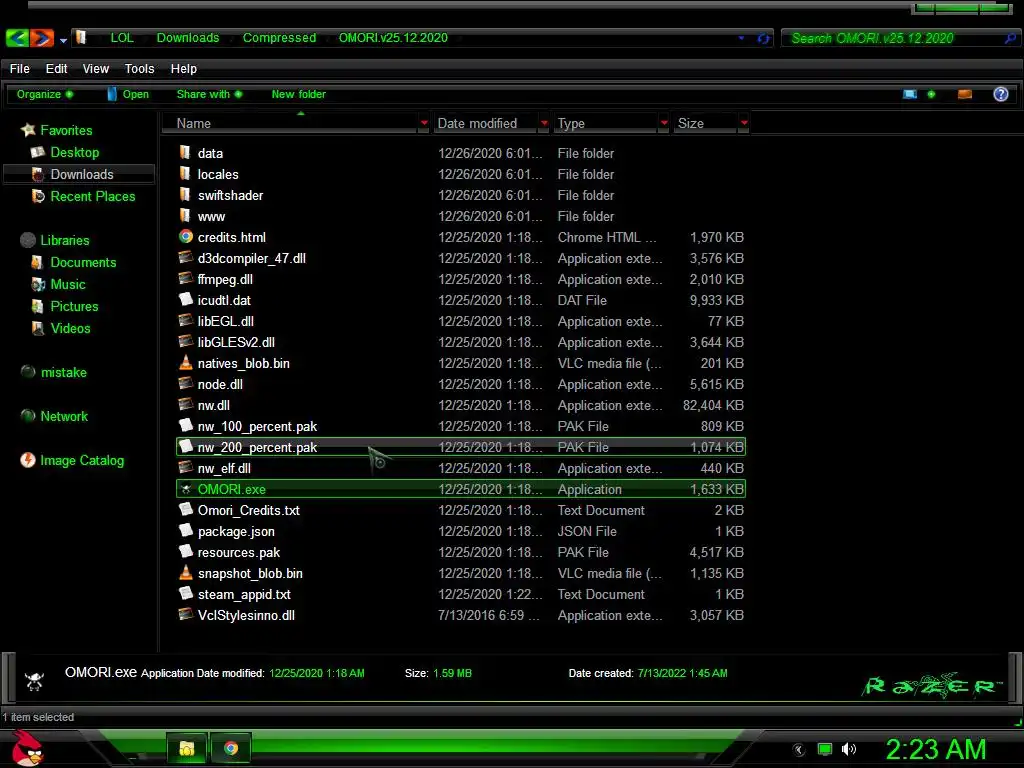This screenshot has width=1024, height=768.
Task: Sort by the Type column header
Action: coord(606,123)
